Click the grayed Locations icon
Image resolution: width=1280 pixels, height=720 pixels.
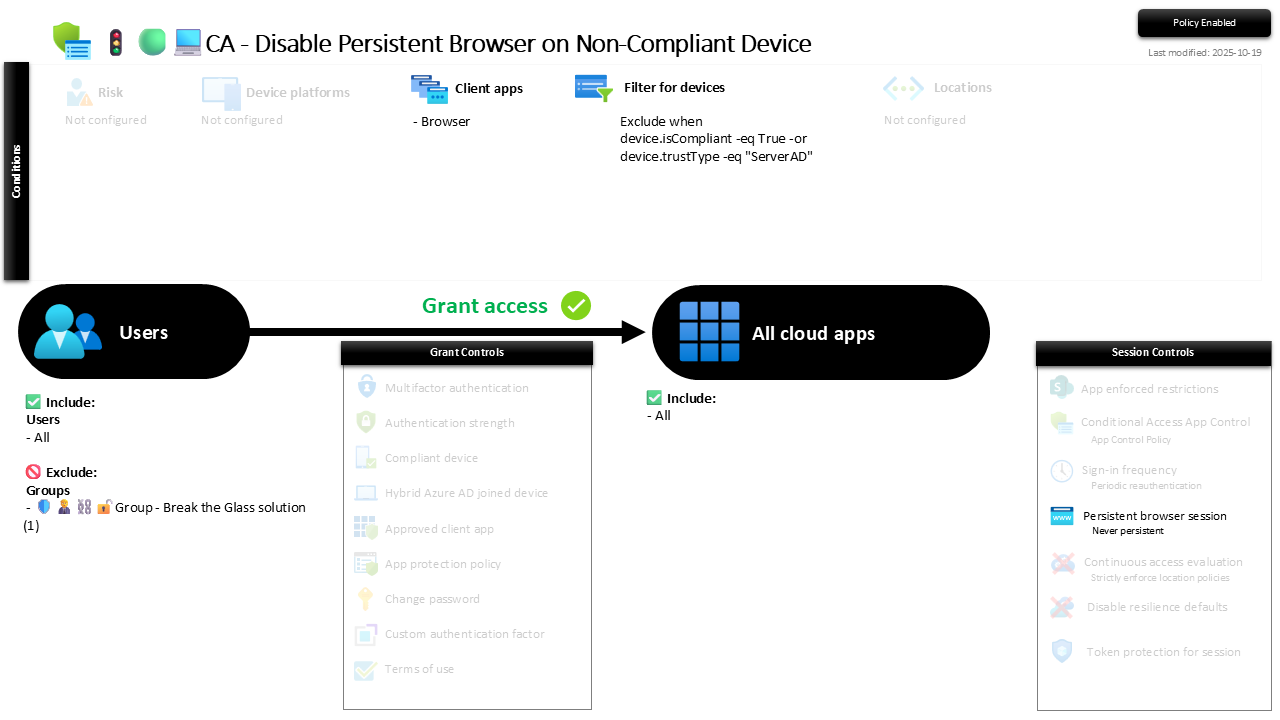(903, 88)
